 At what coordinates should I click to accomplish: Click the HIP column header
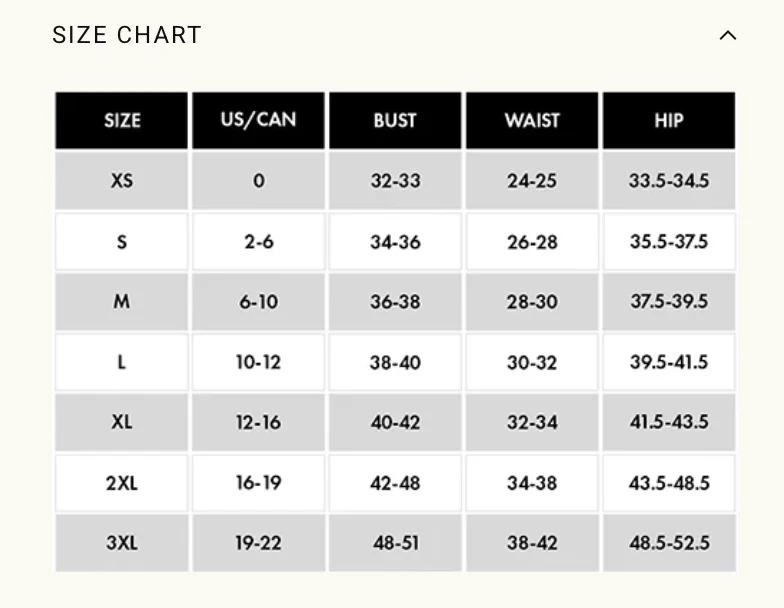pyautogui.click(x=669, y=120)
